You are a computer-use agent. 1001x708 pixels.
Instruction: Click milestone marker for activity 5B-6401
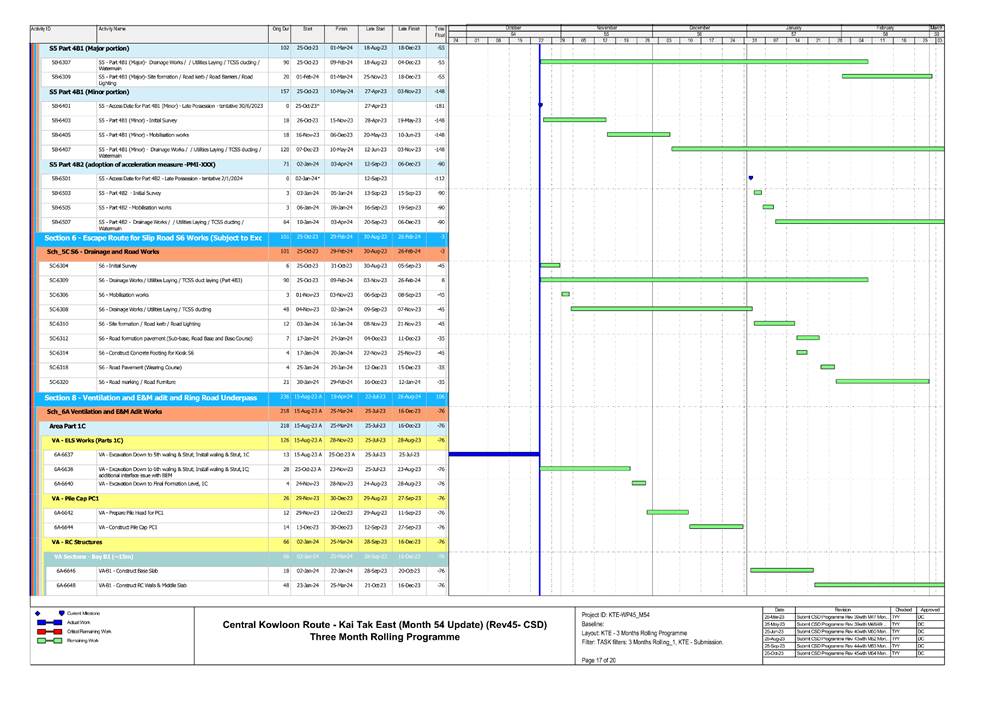point(540,105)
